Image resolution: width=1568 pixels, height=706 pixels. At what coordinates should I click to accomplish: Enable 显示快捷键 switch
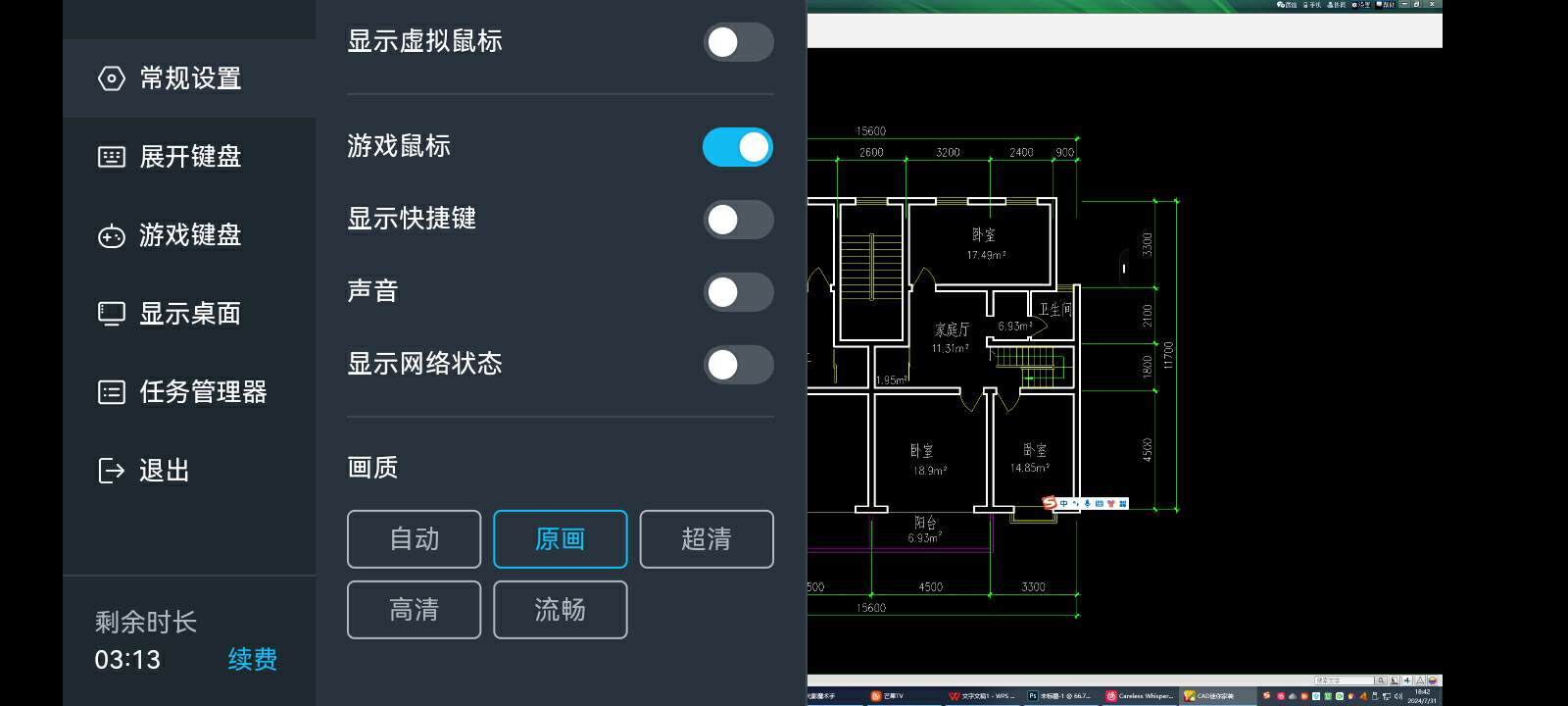click(x=738, y=220)
